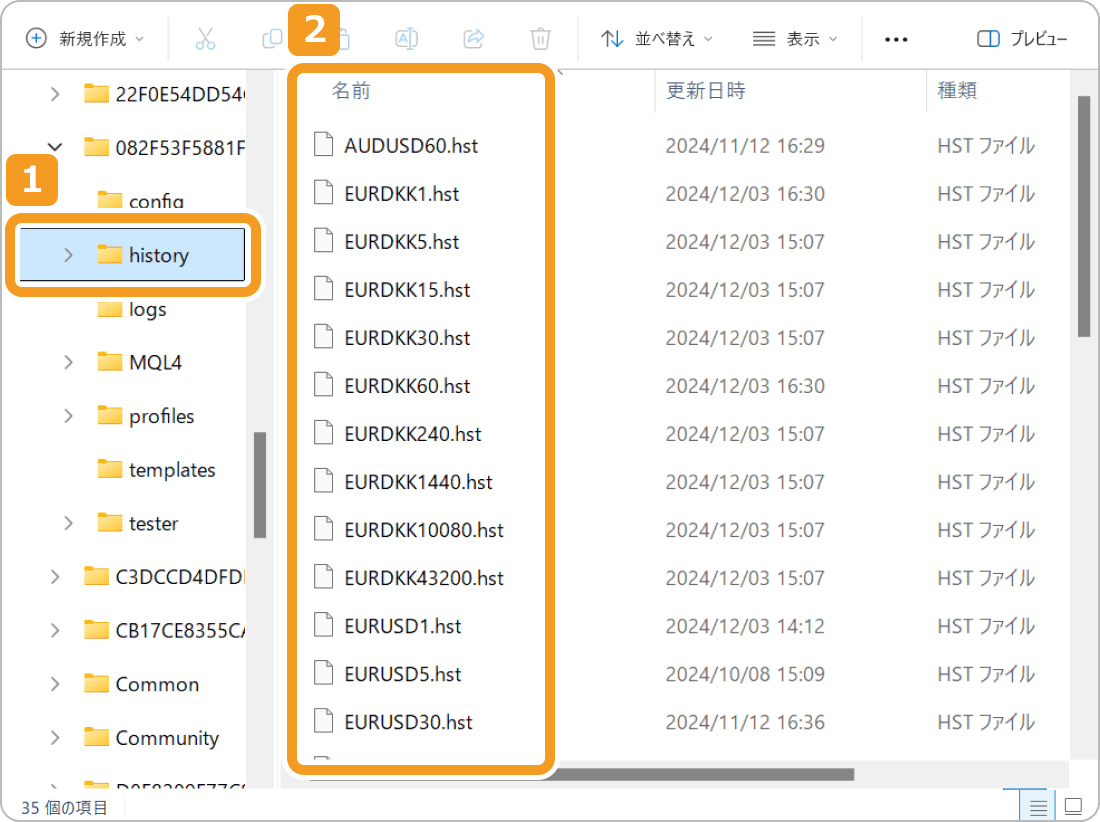The height and width of the screenshot is (822, 1100).
Task: Click the Share icon in toolbar
Action: (473, 39)
